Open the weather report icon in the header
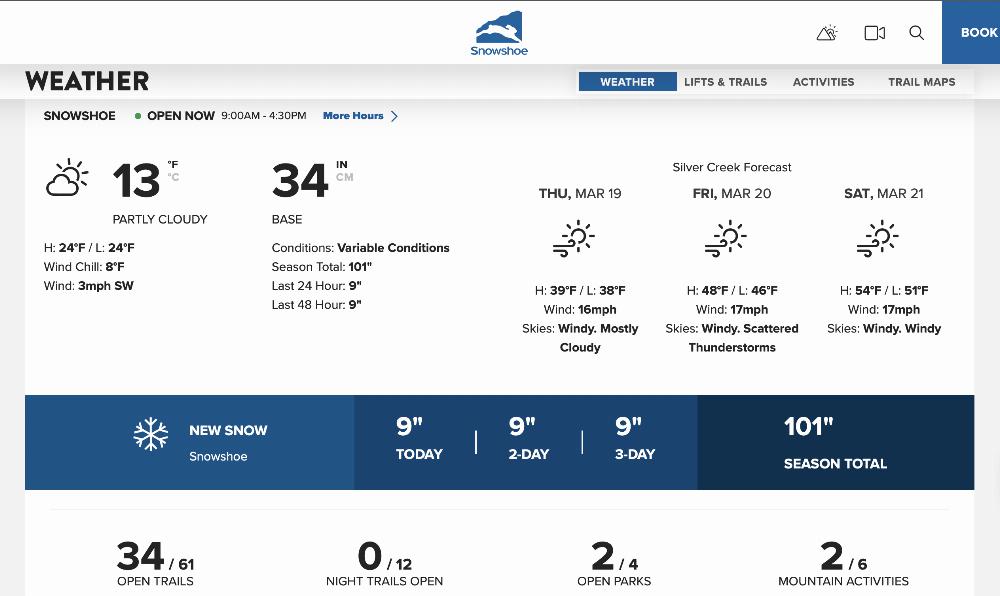The width and height of the screenshot is (1000, 596). (826, 33)
